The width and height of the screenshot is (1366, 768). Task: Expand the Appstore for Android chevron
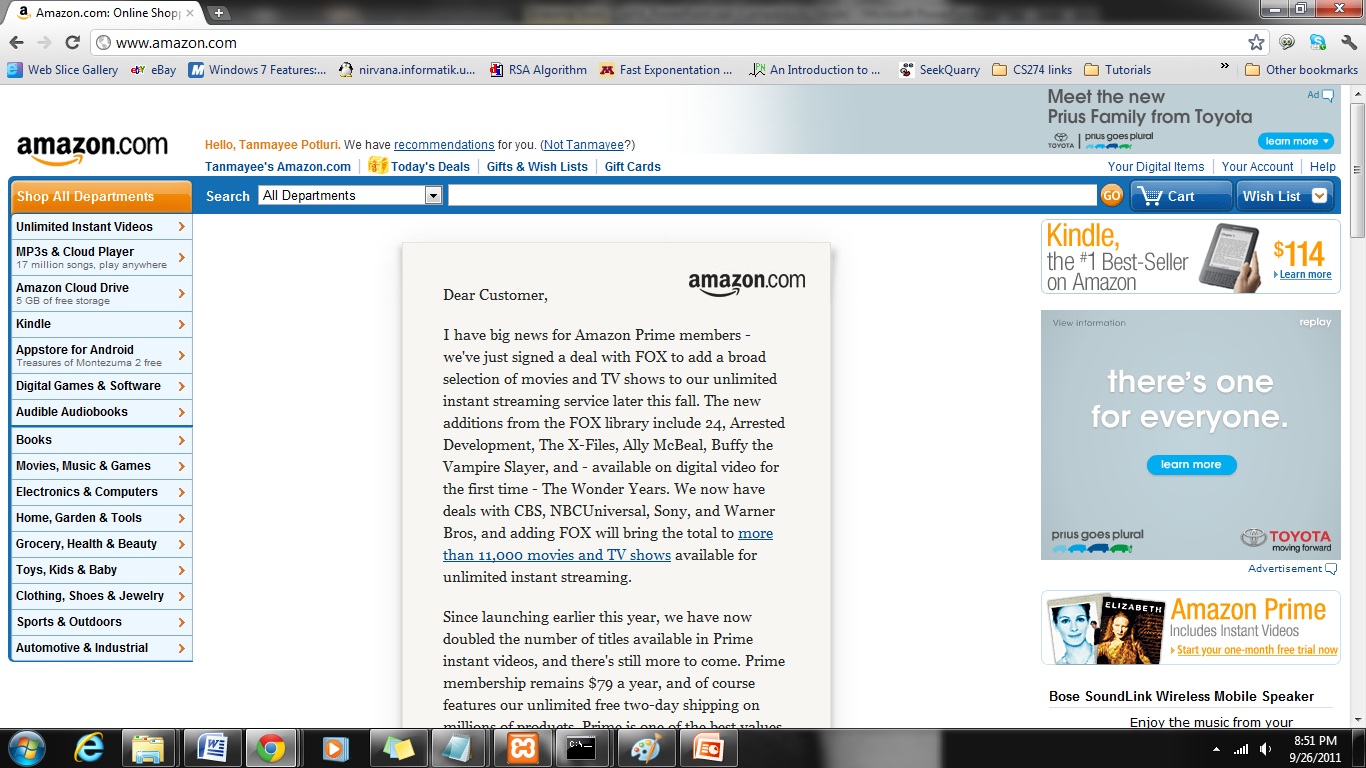pos(181,356)
